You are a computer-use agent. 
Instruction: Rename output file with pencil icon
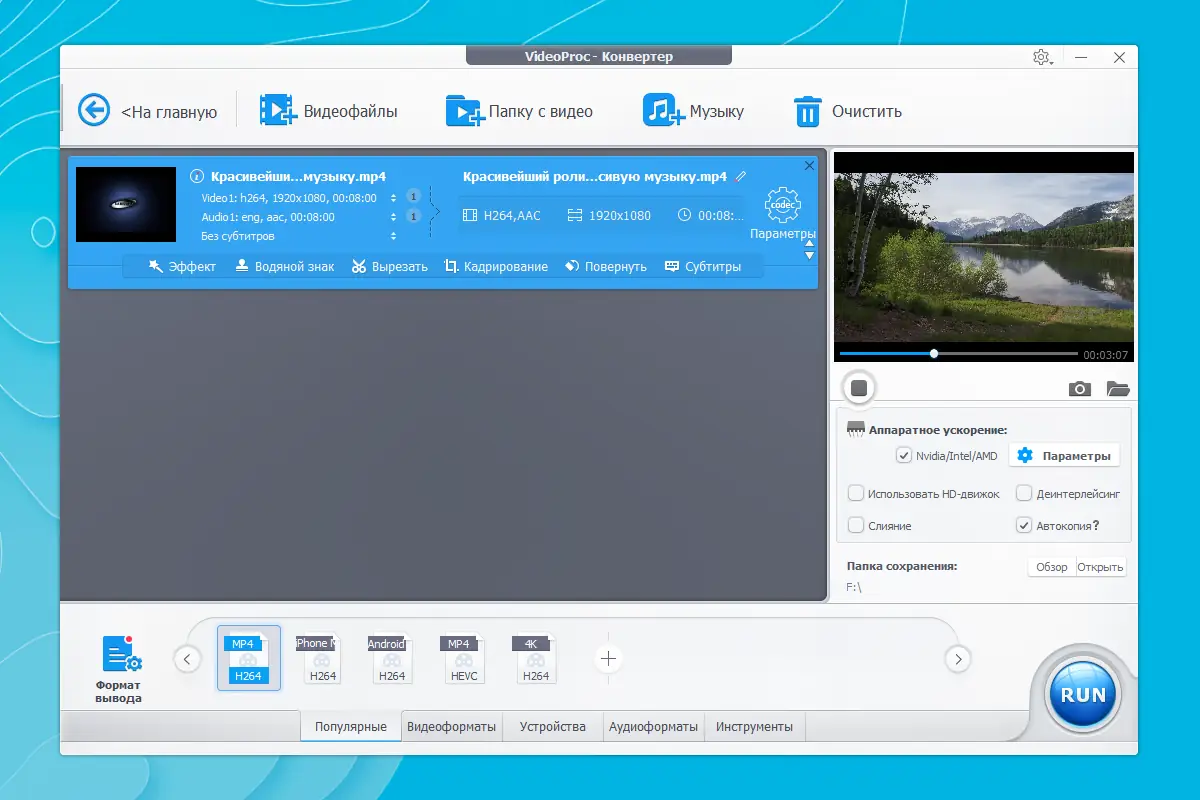[741, 176]
